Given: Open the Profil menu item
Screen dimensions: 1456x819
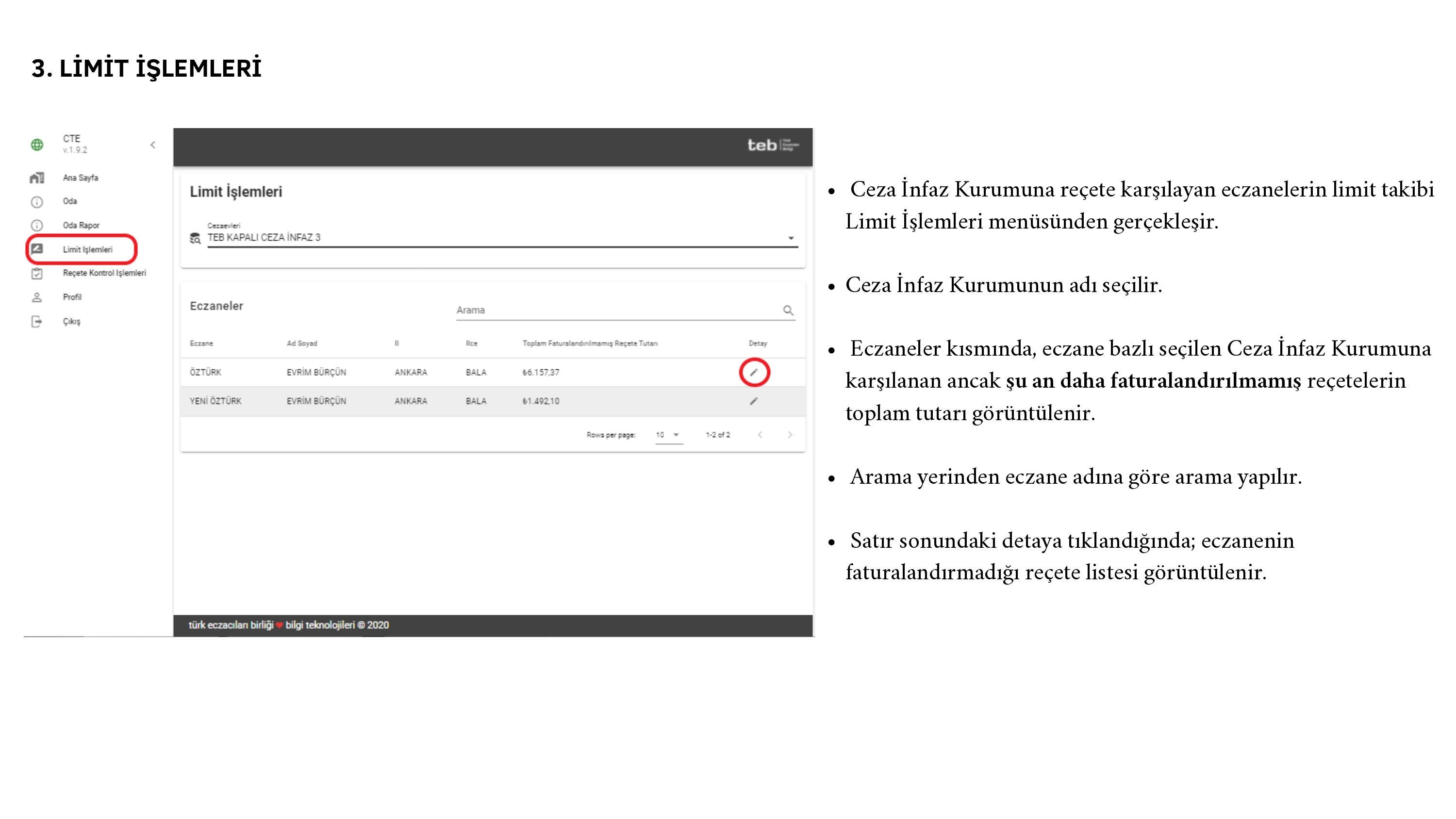Looking at the screenshot, I should 72,297.
